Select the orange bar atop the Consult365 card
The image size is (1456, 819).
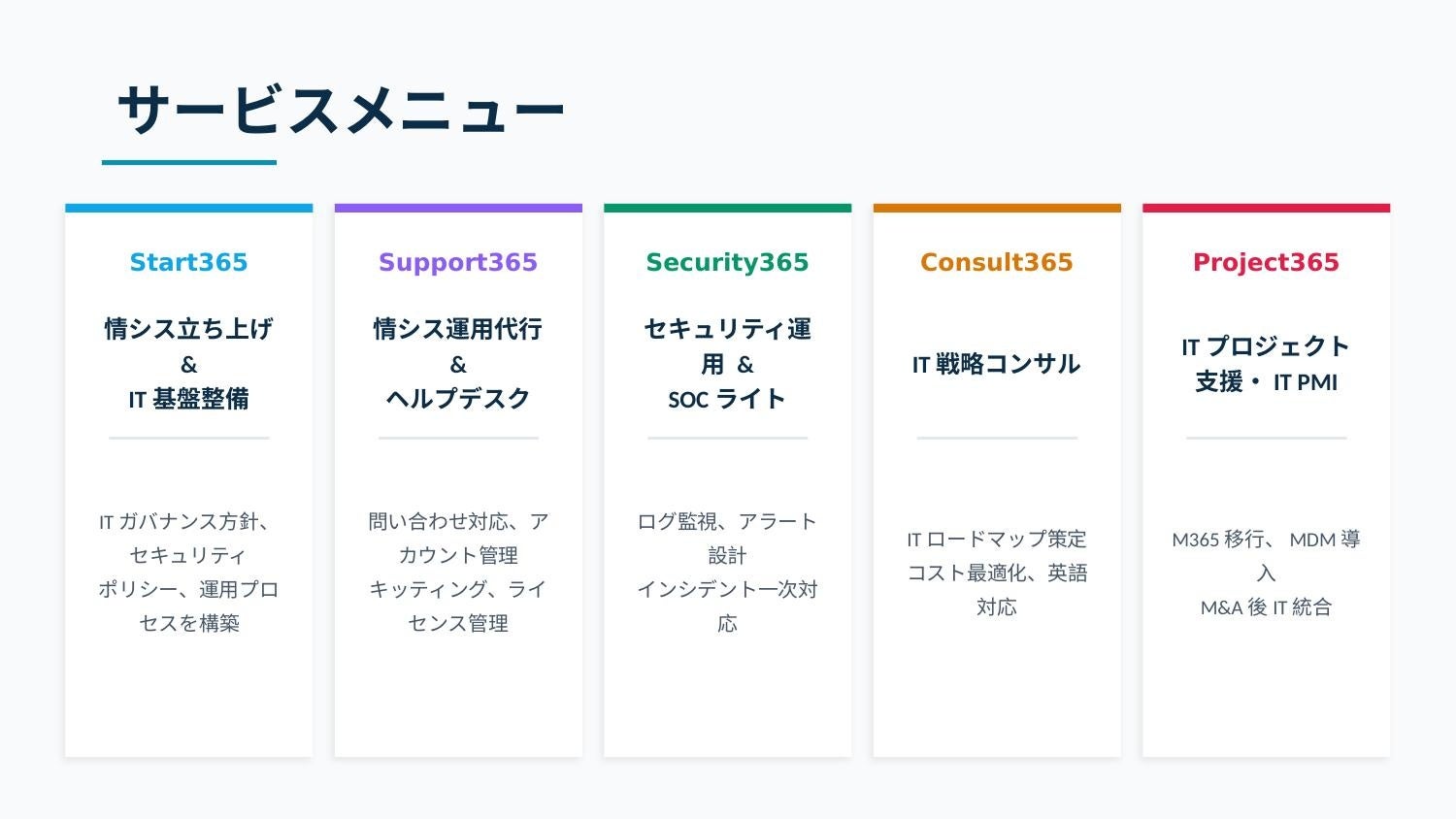click(997, 208)
